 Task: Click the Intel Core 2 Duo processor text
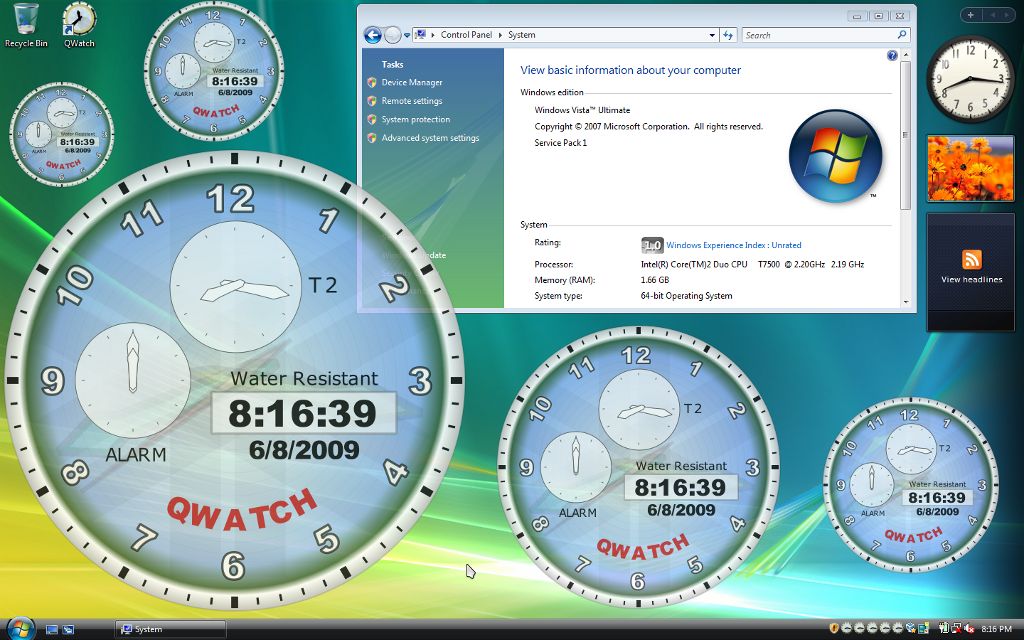(752, 264)
